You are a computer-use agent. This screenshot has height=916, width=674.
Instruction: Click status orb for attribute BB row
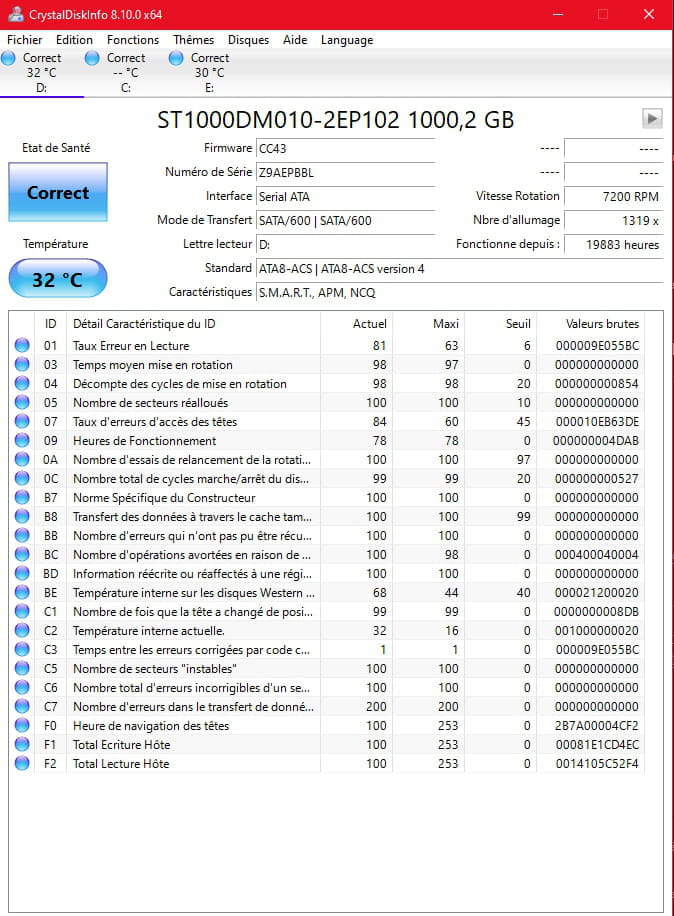(22, 535)
